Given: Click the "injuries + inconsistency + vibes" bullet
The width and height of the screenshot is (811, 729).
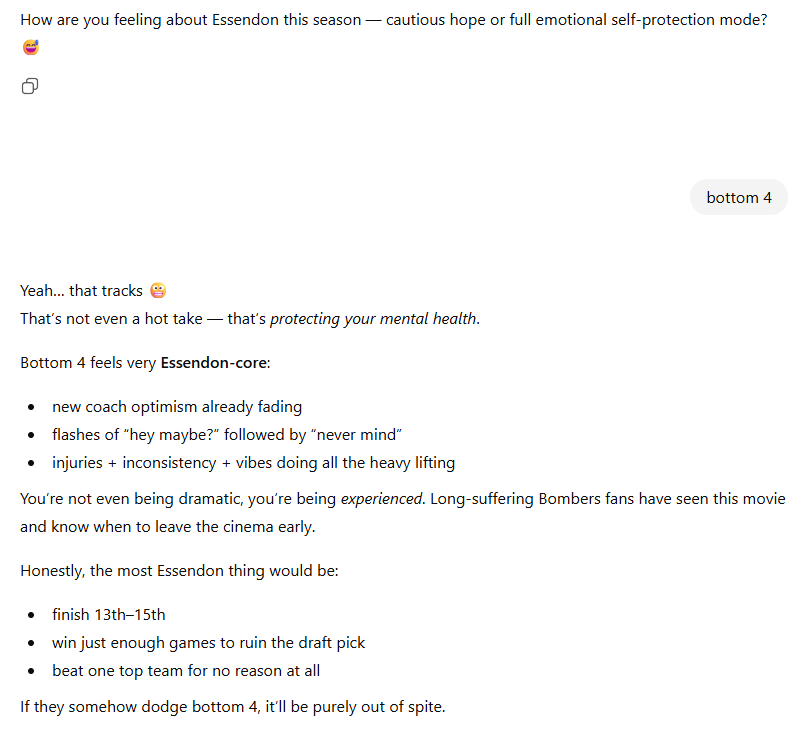Looking at the screenshot, I should [x=253, y=463].
